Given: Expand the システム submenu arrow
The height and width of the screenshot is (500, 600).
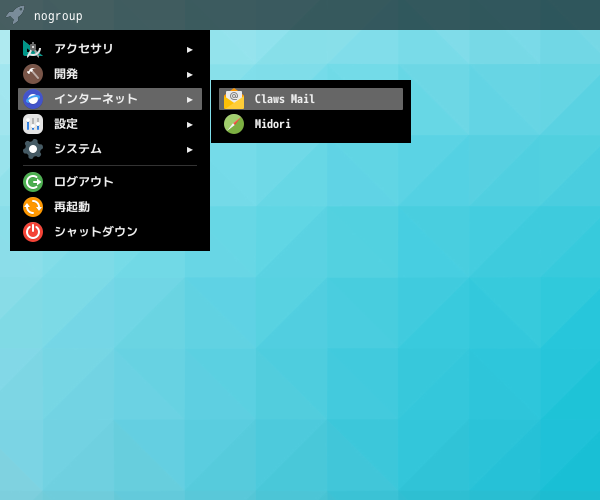Looking at the screenshot, I should (189, 150).
